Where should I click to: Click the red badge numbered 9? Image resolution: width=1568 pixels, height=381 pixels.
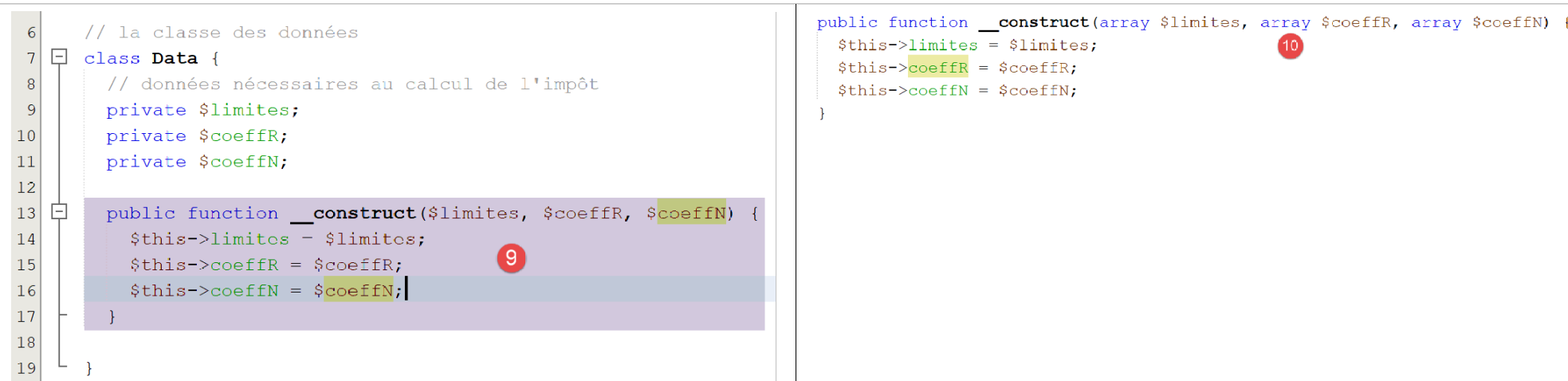[511, 258]
